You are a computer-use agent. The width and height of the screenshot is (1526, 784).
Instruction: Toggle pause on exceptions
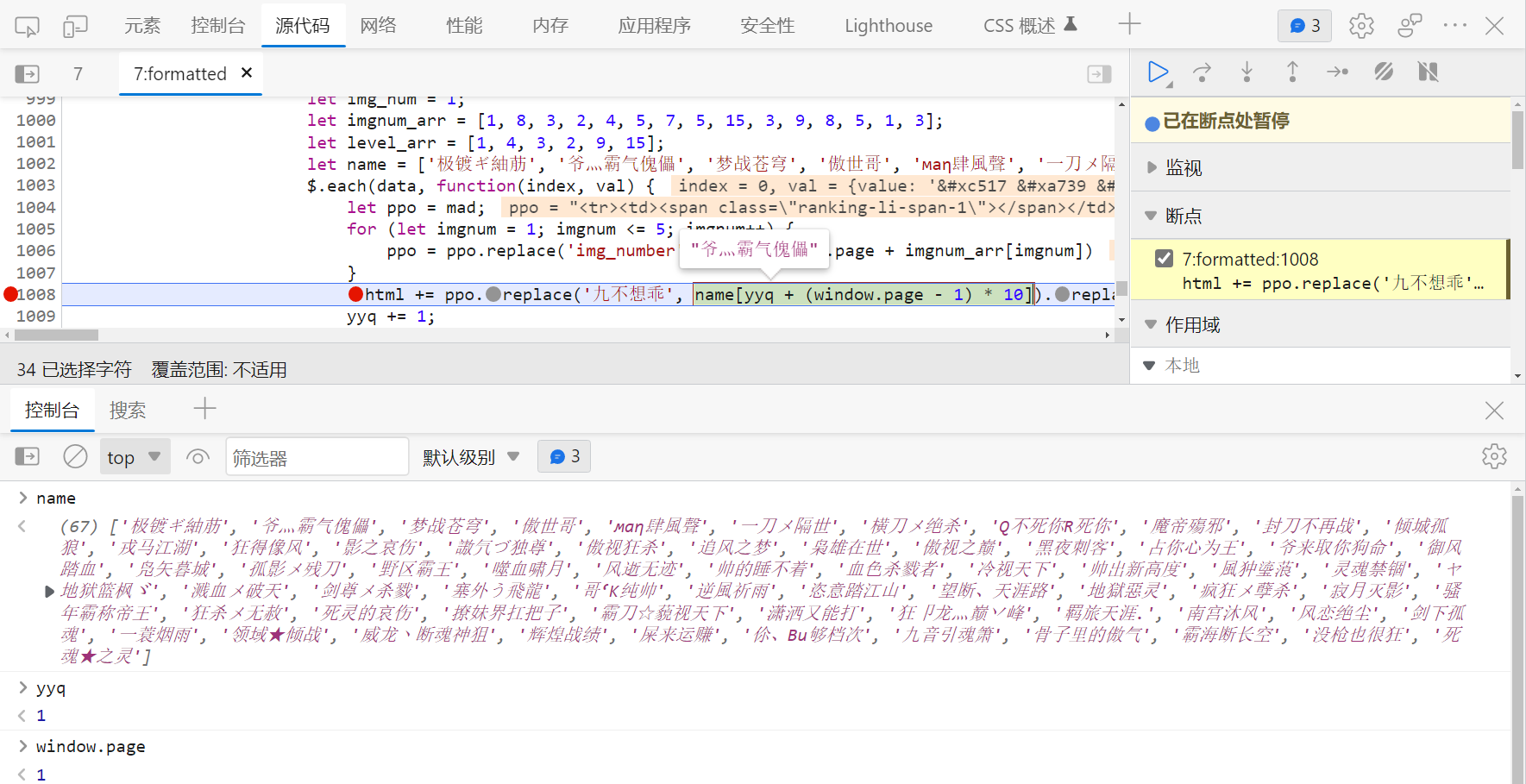[x=1429, y=72]
